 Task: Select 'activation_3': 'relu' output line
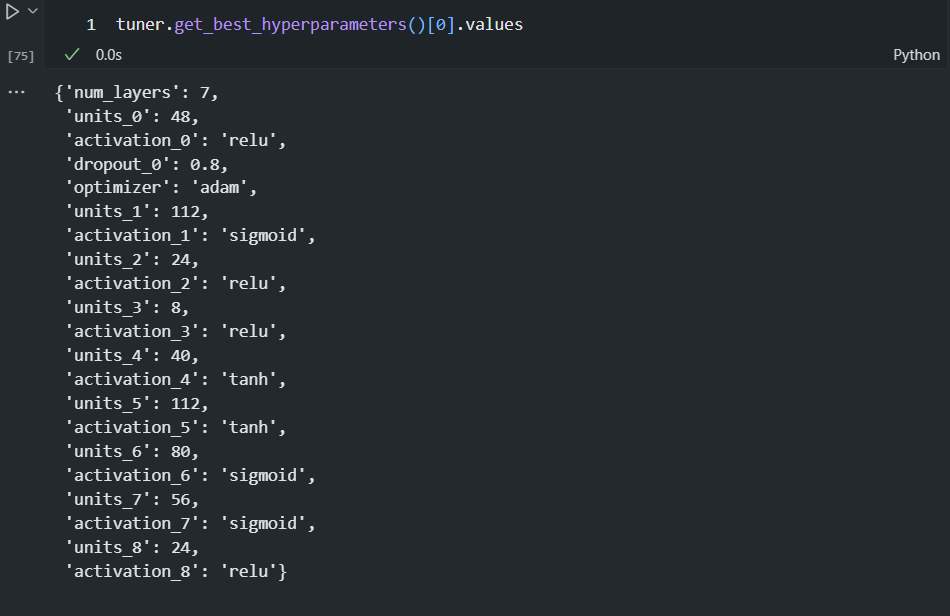click(x=176, y=332)
